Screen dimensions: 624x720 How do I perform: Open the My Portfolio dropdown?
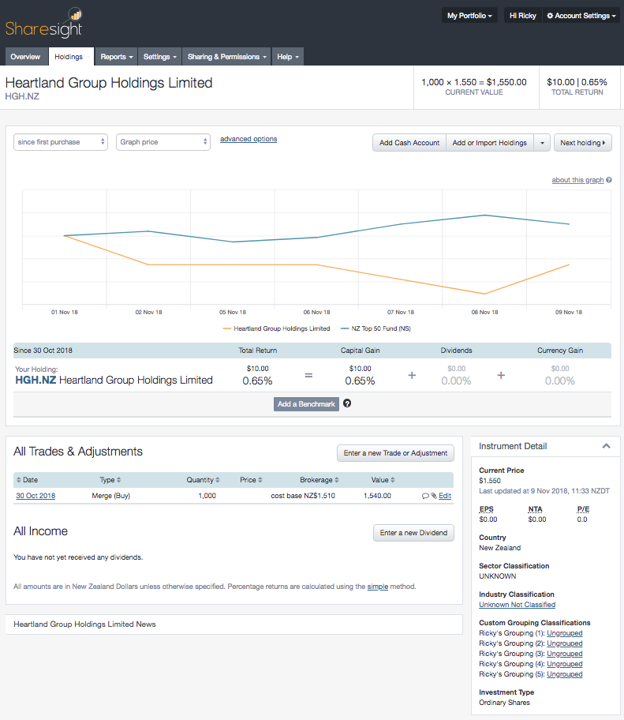(469, 16)
